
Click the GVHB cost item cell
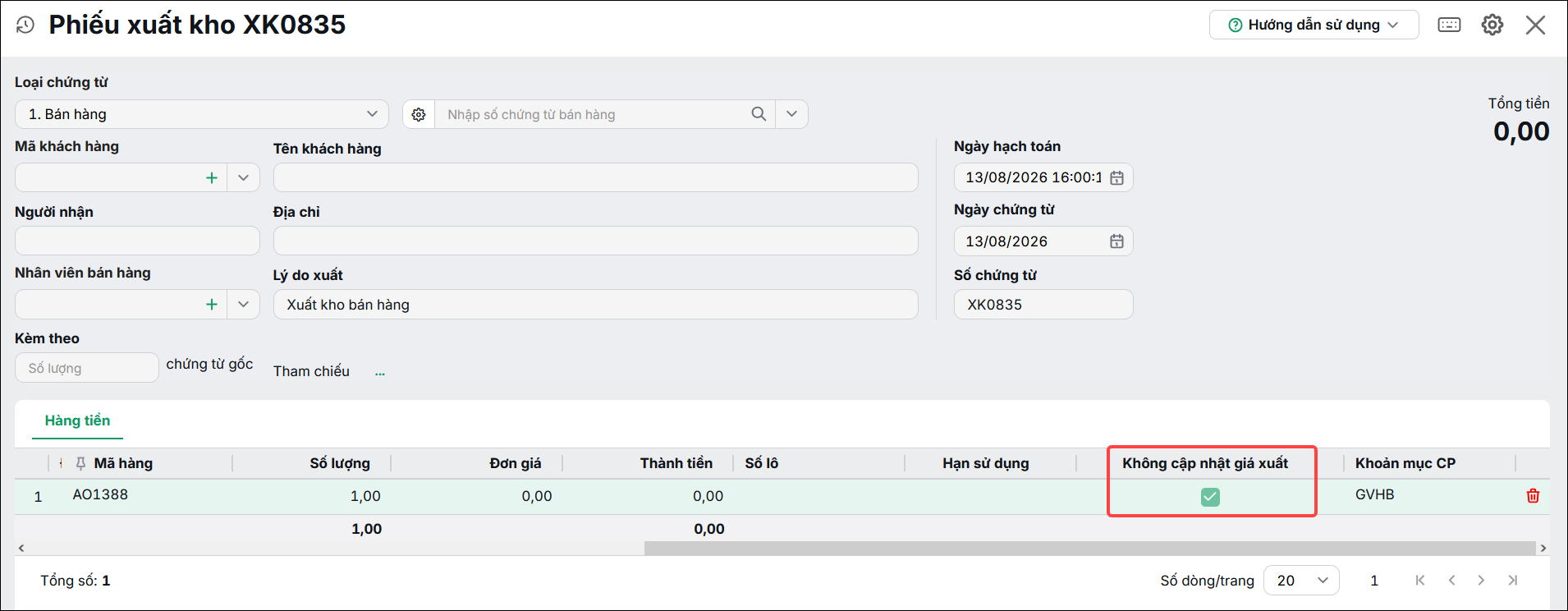click(x=1374, y=494)
